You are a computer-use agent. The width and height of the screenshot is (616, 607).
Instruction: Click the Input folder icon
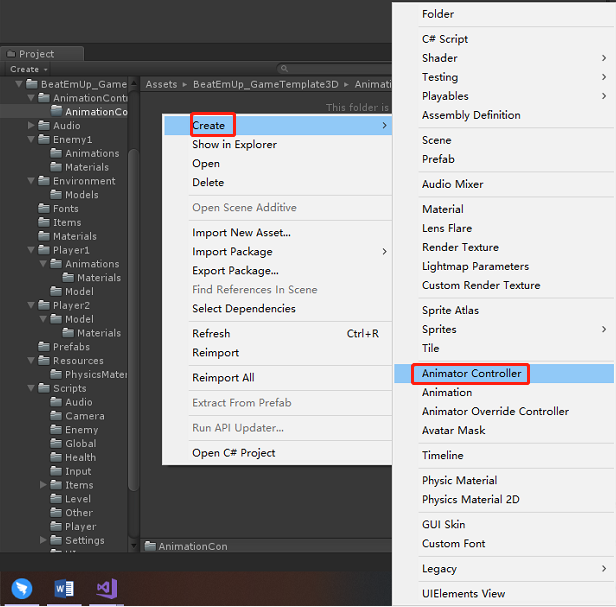click(56, 471)
